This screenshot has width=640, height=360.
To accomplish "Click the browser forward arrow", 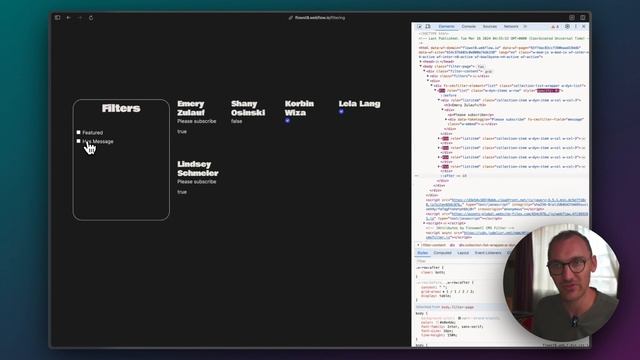I will coord(80,18).
